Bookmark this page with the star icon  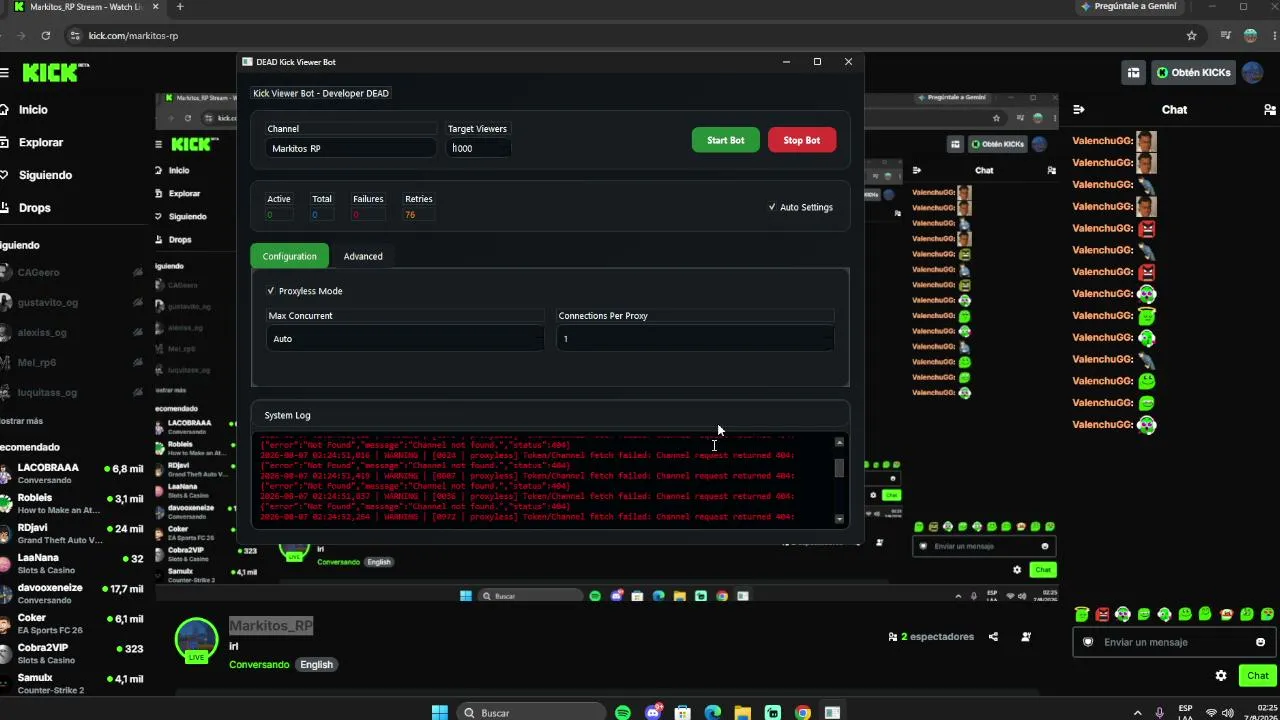[x=1191, y=36]
